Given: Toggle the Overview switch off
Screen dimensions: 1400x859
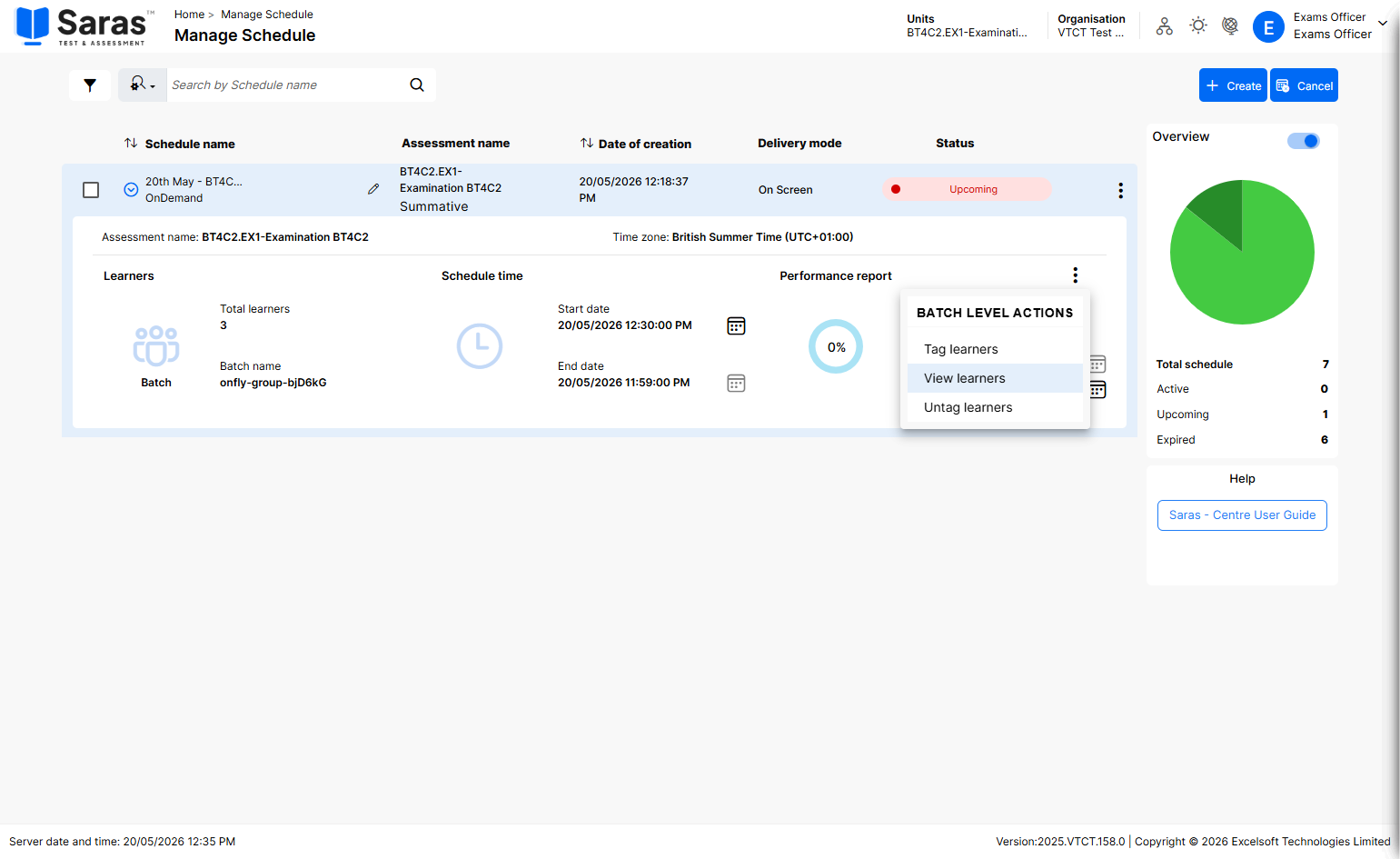Looking at the screenshot, I should [x=1304, y=141].
